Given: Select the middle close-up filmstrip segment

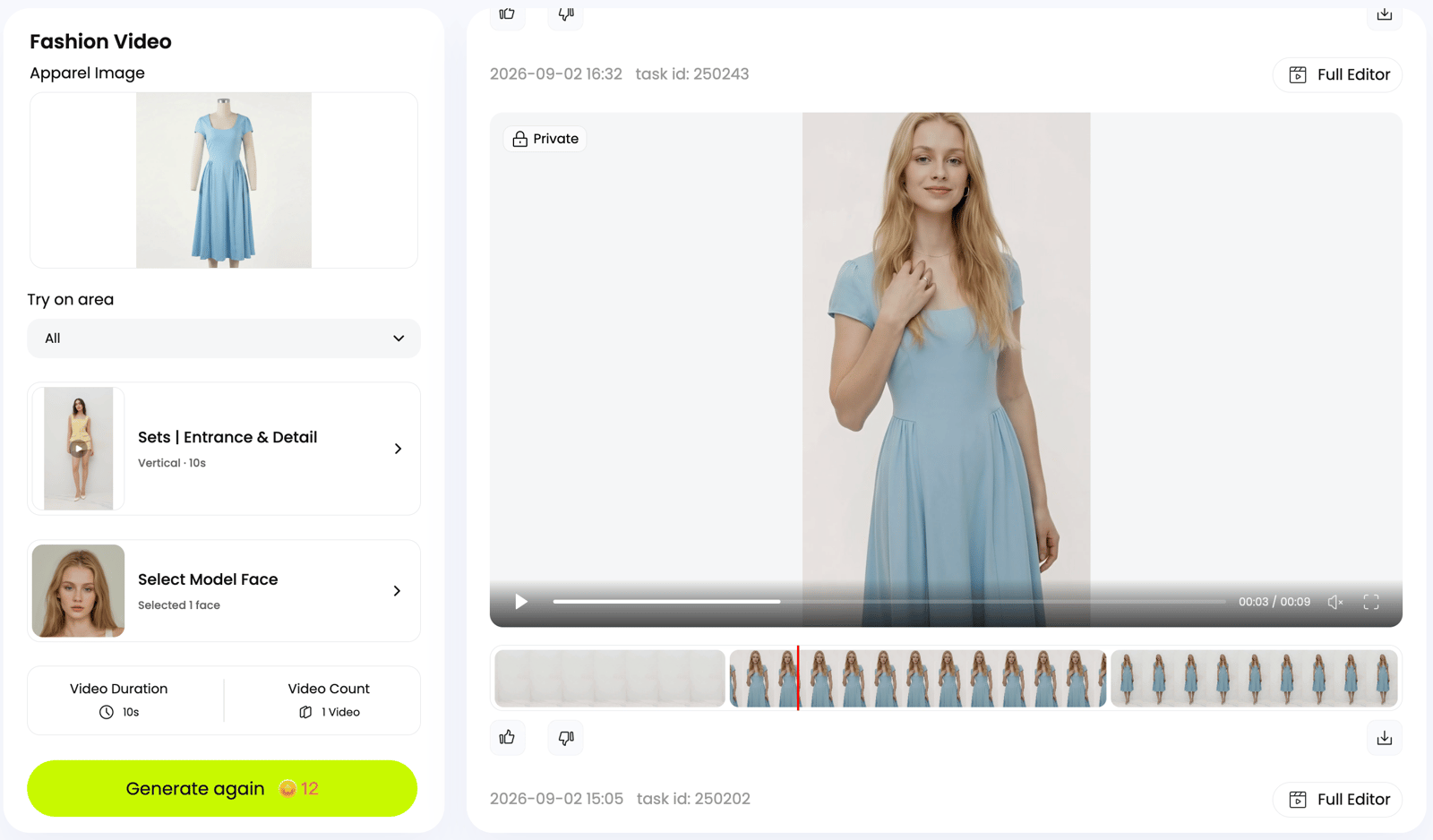Looking at the screenshot, I should click(x=918, y=678).
